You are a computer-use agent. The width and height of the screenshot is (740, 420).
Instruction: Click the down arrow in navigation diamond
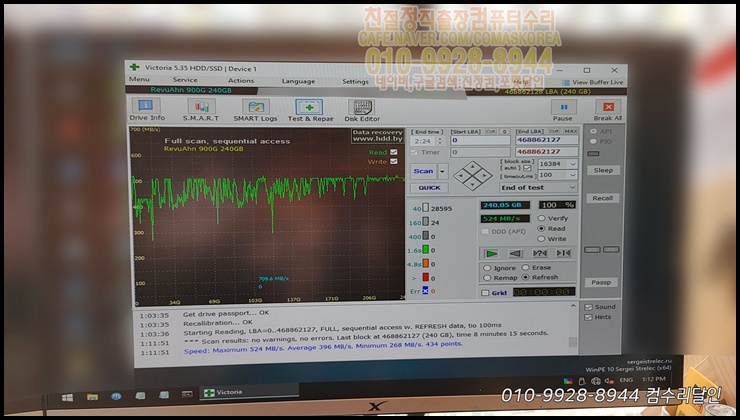[x=472, y=184]
